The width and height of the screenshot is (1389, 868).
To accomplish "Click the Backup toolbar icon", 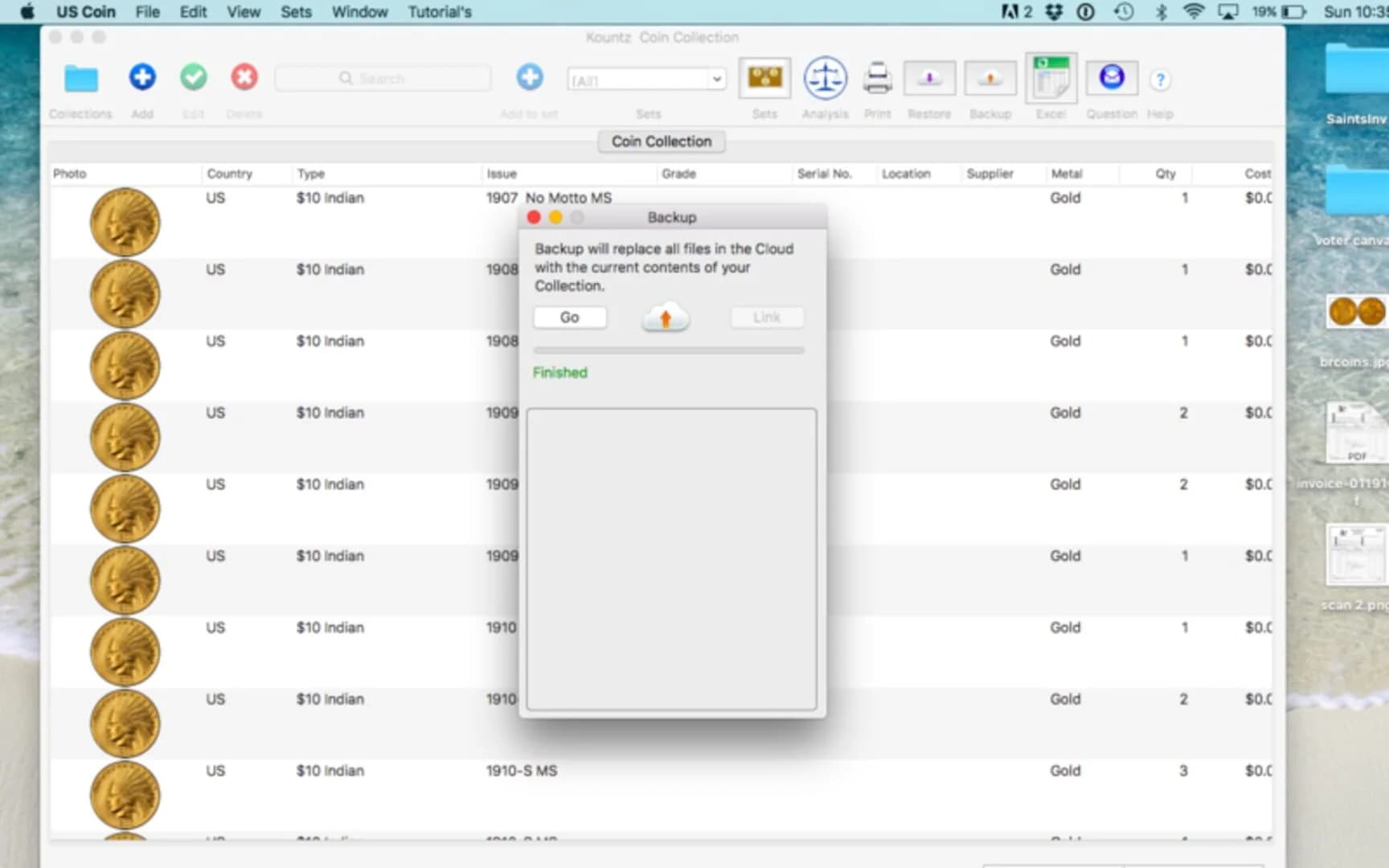I will (x=990, y=78).
